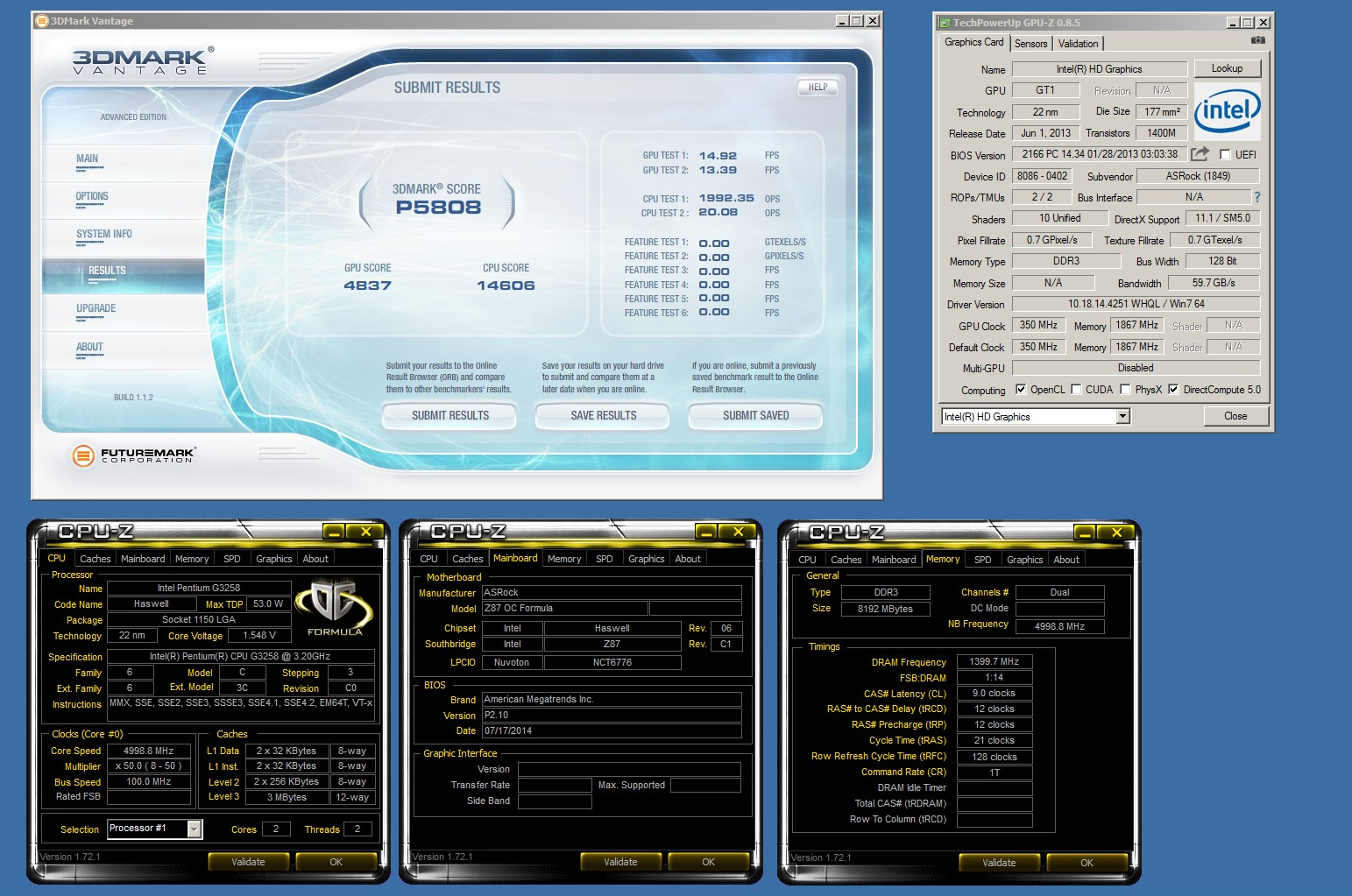Click the GPU score value 4837

(367, 286)
